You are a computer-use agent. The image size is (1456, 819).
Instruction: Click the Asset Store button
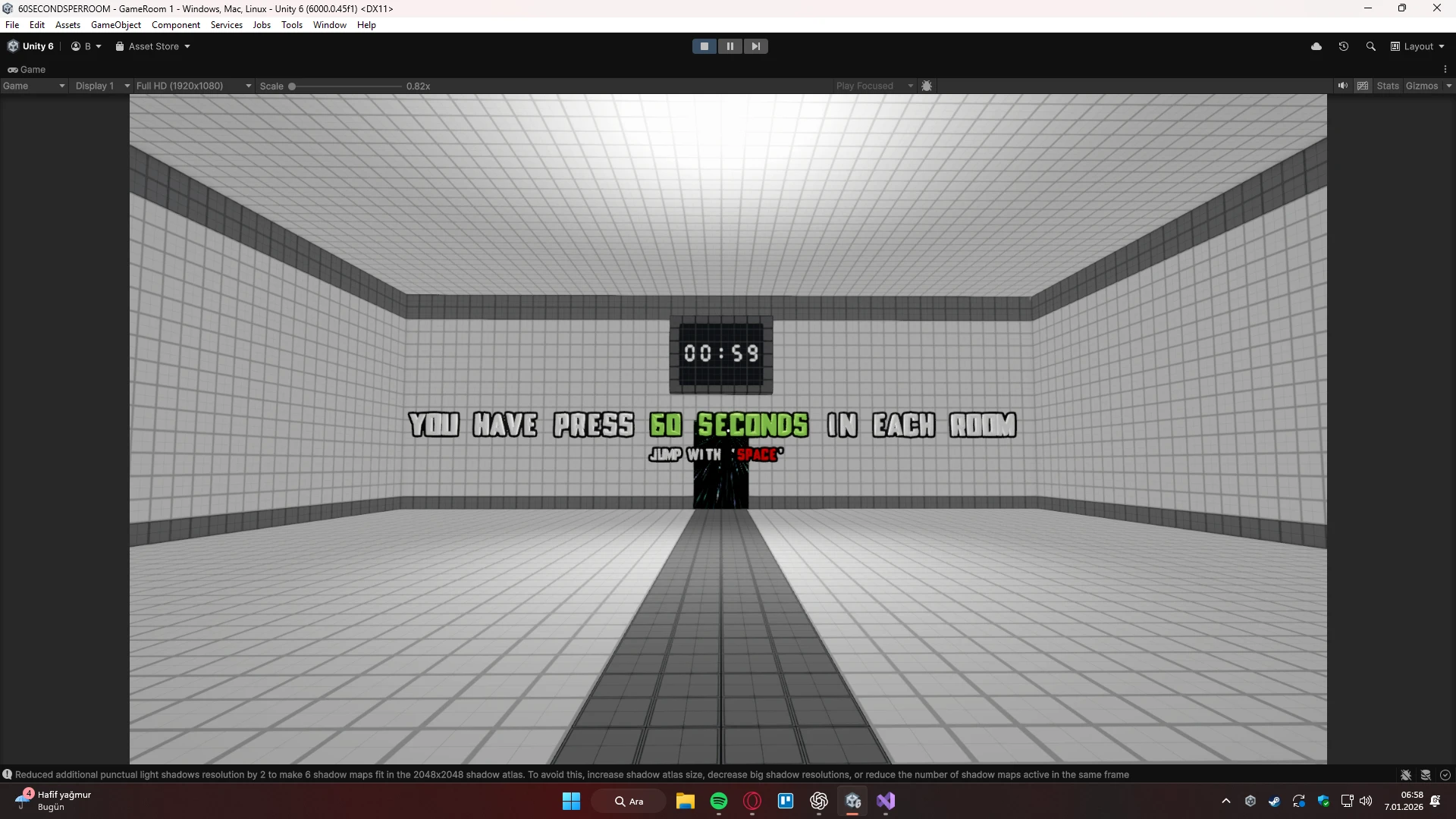pyautogui.click(x=152, y=46)
